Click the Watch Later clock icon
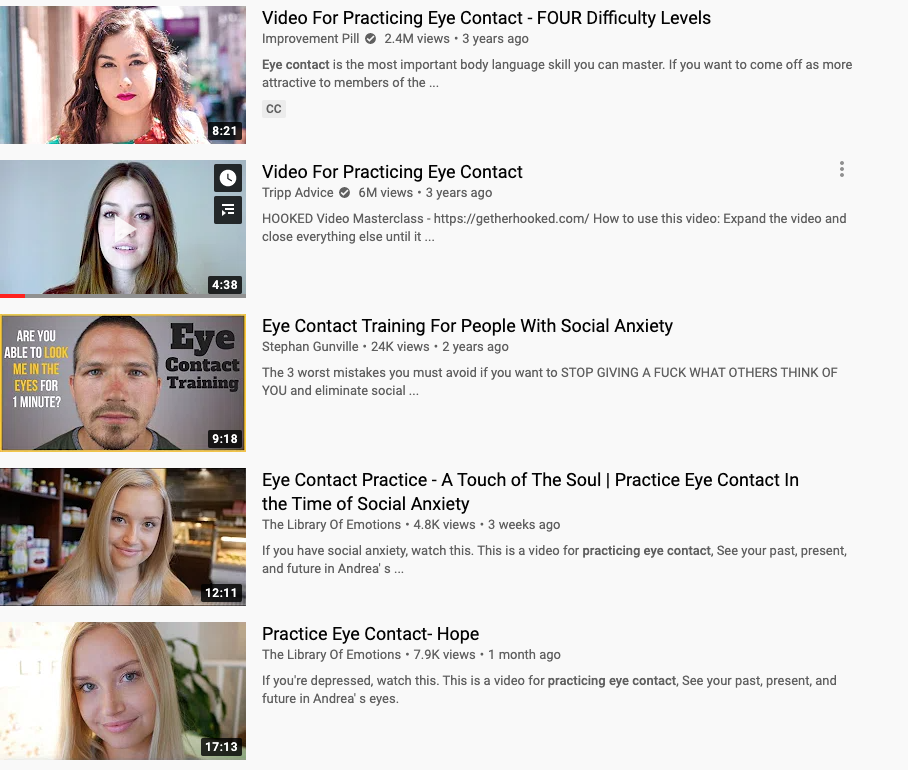908x770 pixels. point(228,178)
